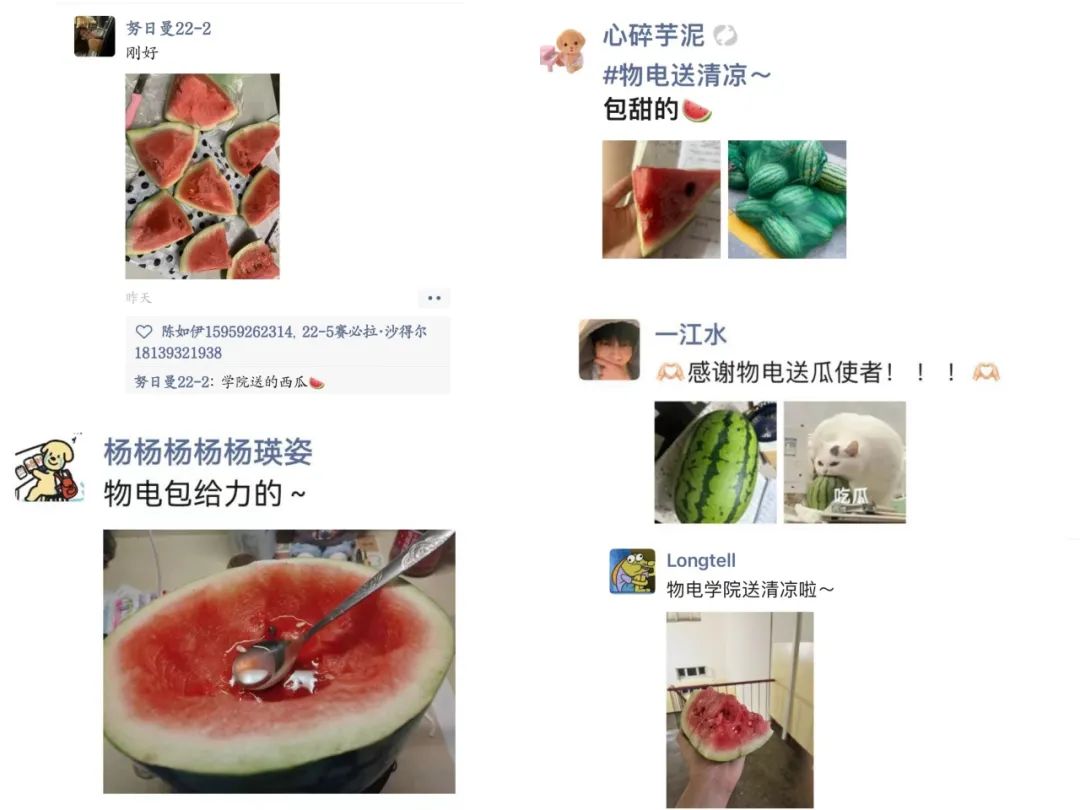The height and width of the screenshot is (810, 1080).
Task: Open 杨杨杨杨杨瑛姿's cartoon dog avatar
Action: coord(48,468)
